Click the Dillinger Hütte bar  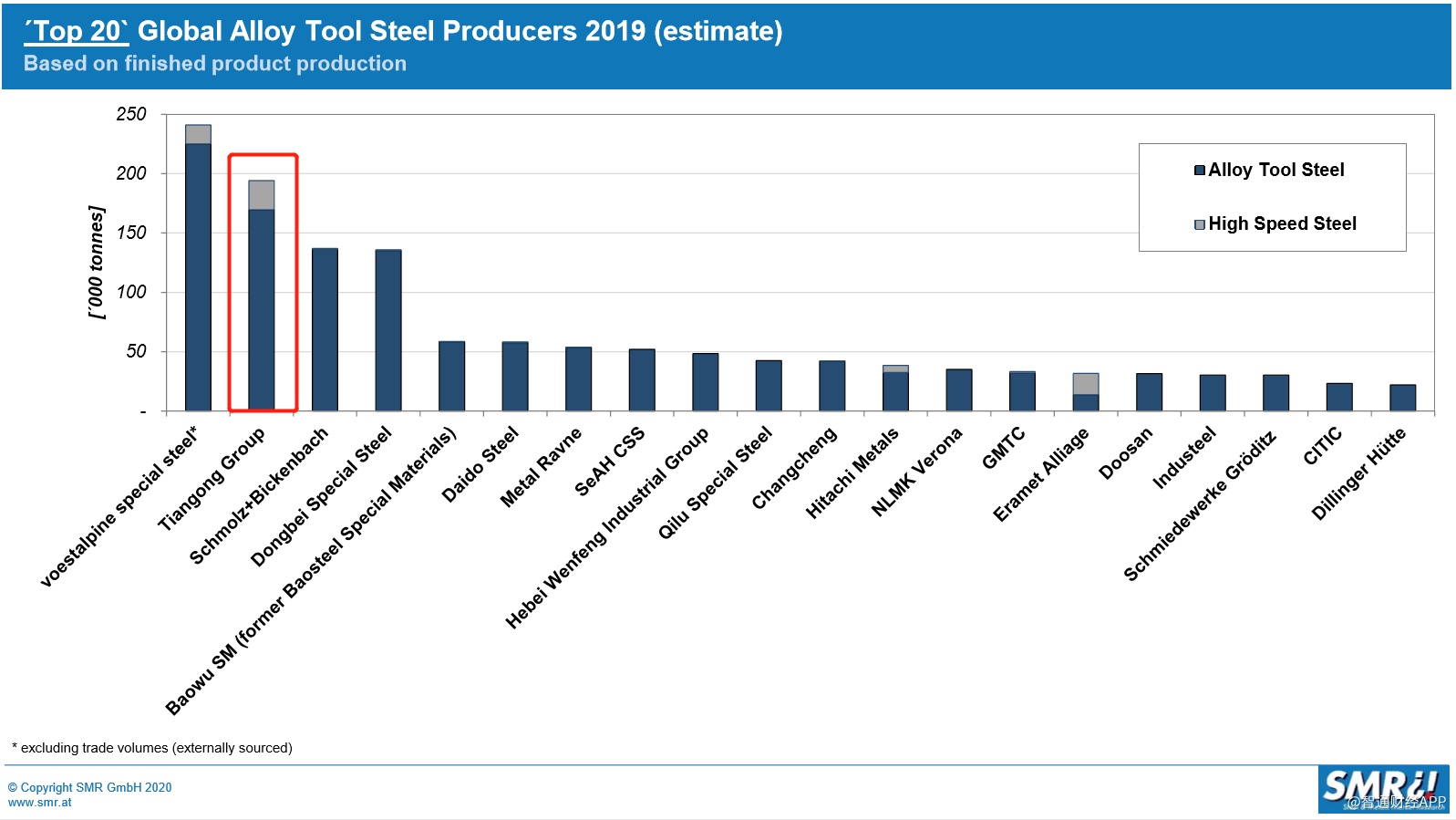(x=1402, y=398)
